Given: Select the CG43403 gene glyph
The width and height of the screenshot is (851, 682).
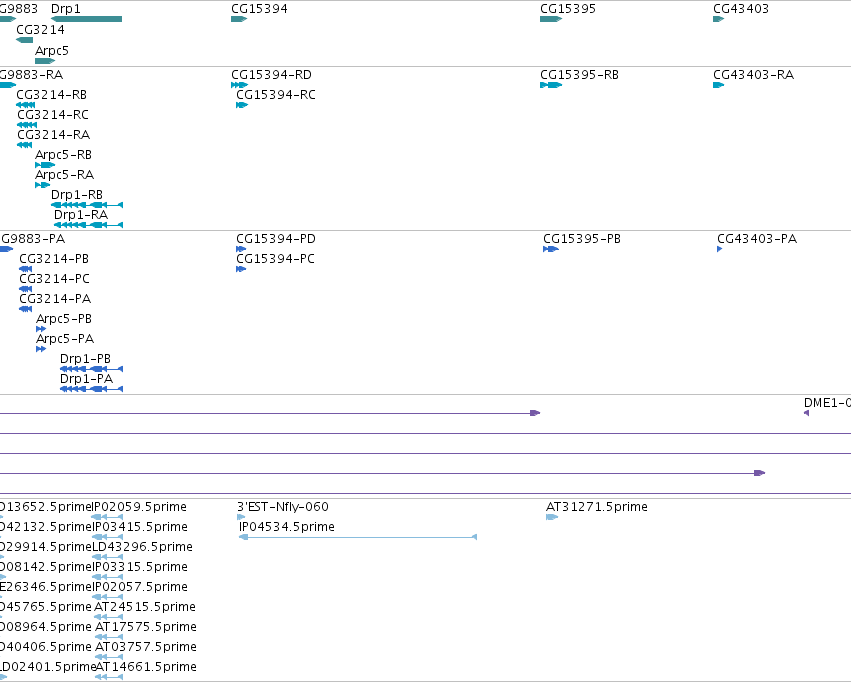Looking at the screenshot, I should coord(719,19).
